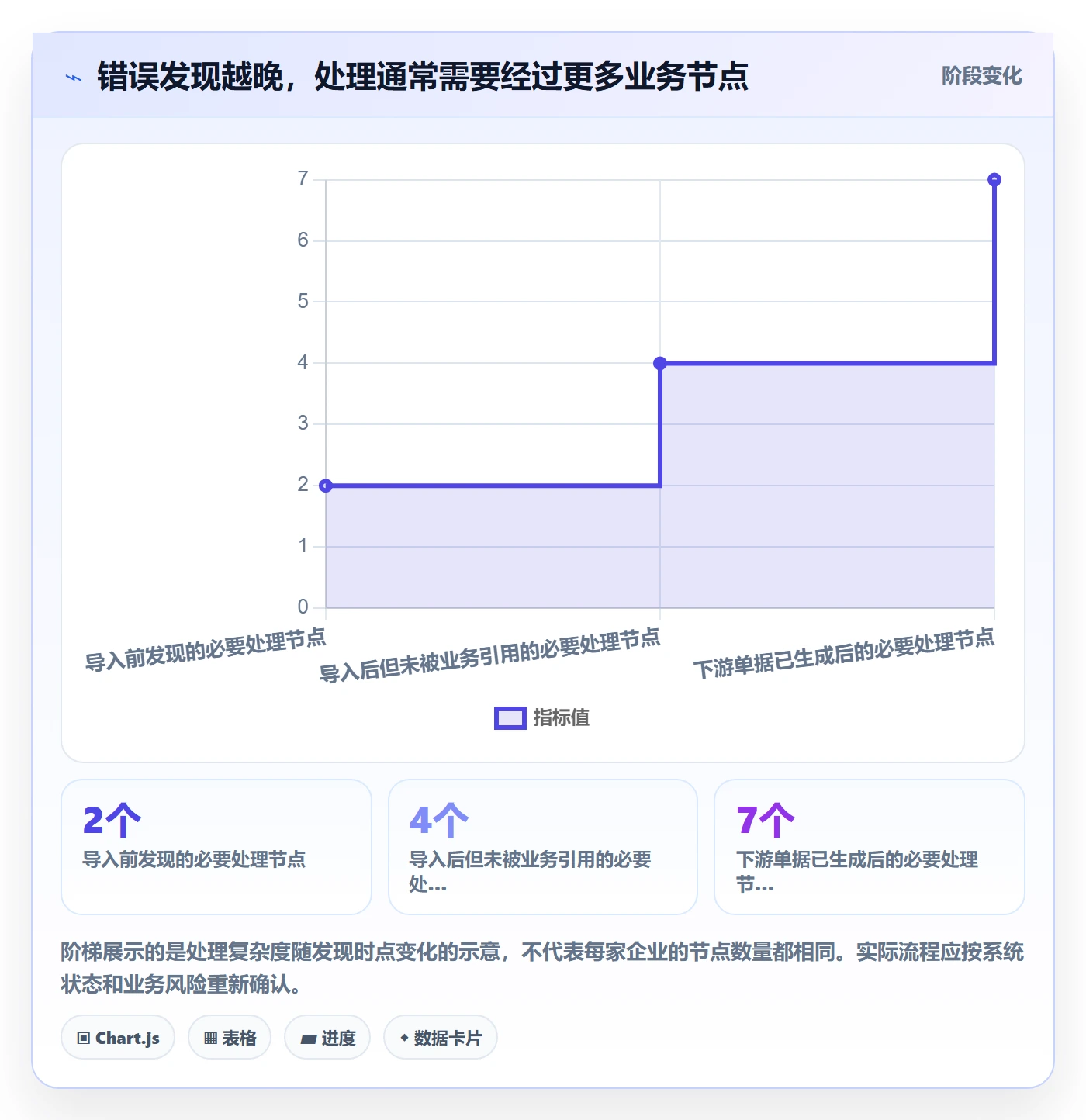Open the 4个 data card
The width and height of the screenshot is (1086, 1120).
click(543, 847)
